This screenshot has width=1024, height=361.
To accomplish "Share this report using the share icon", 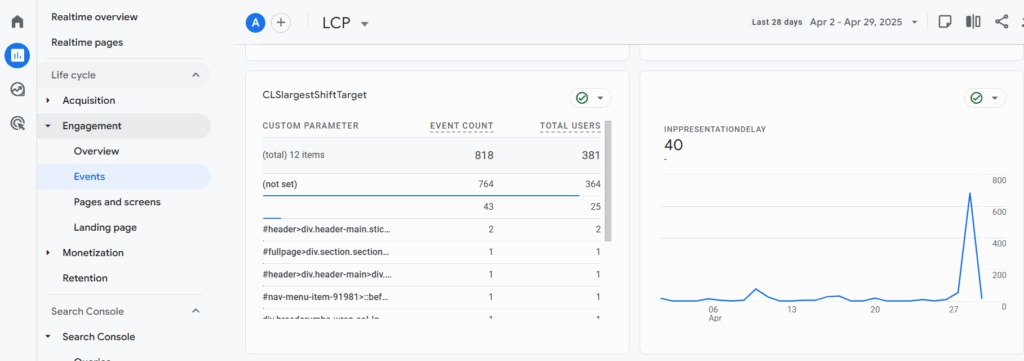I will (1002, 22).
